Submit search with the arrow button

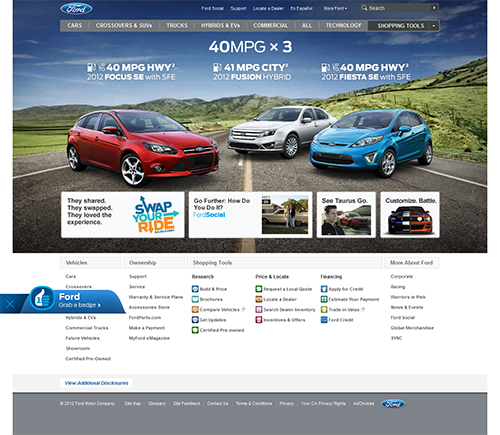click(x=434, y=8)
